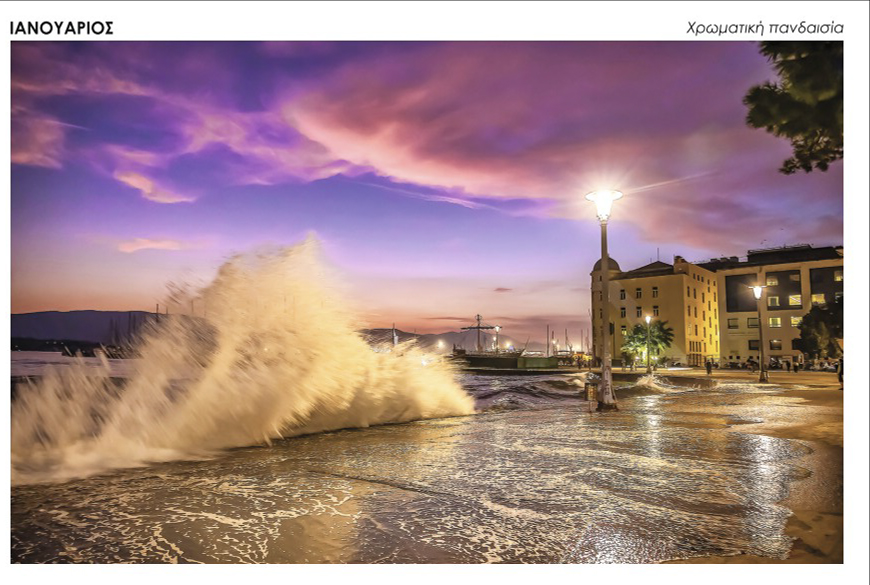
Task: Click the ΙΑΝΟΥΑΡΙΟΣ month heading
Action: coord(61,28)
